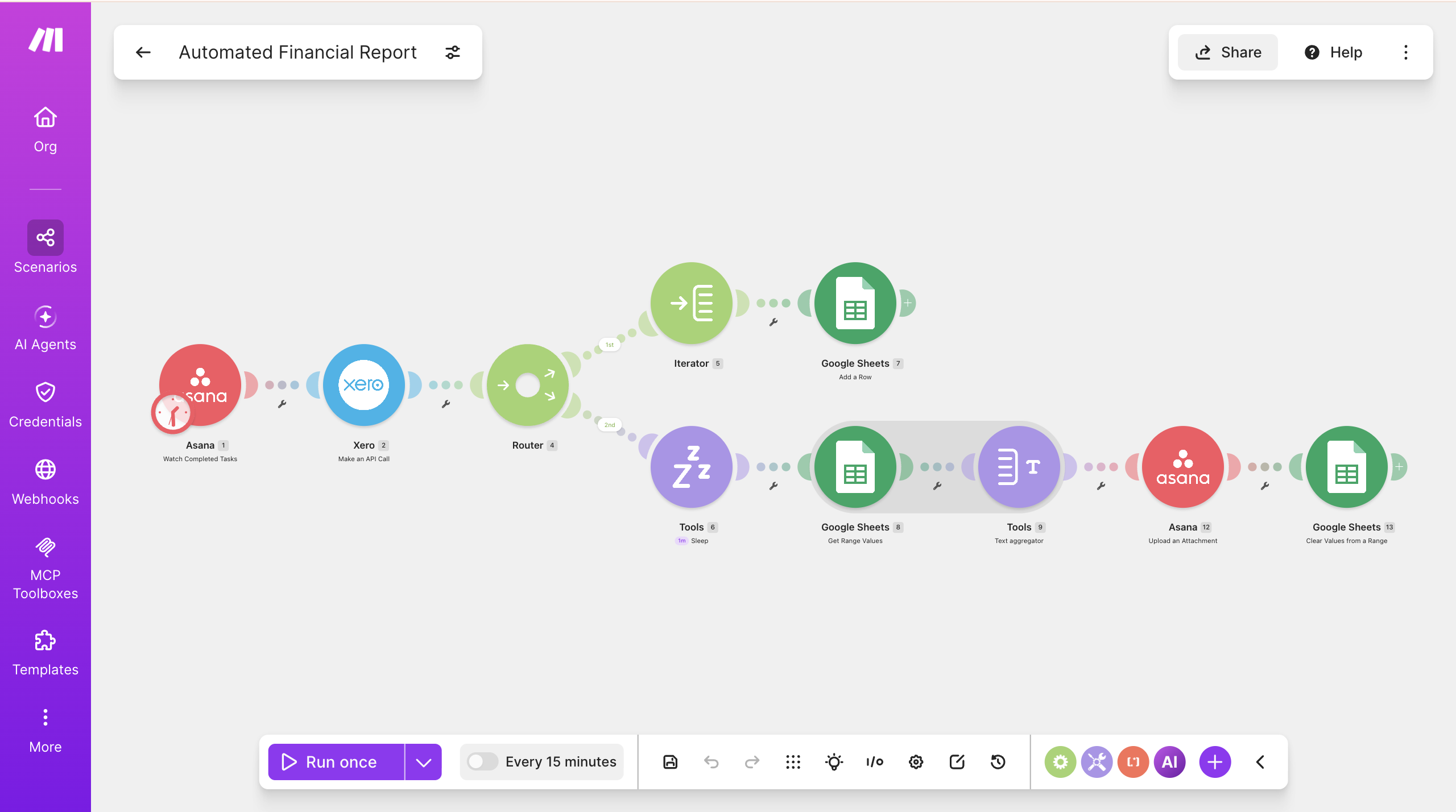Select the Xero Make an API Call module
Screen dimensions: 1456x812
[364, 385]
